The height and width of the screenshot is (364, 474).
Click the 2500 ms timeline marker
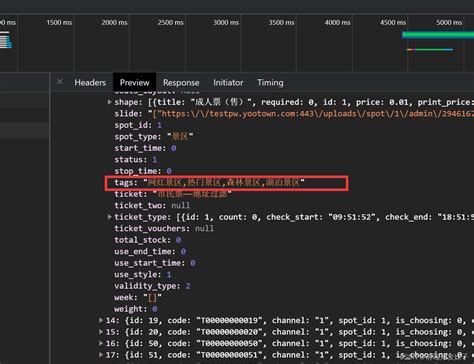point(170,22)
